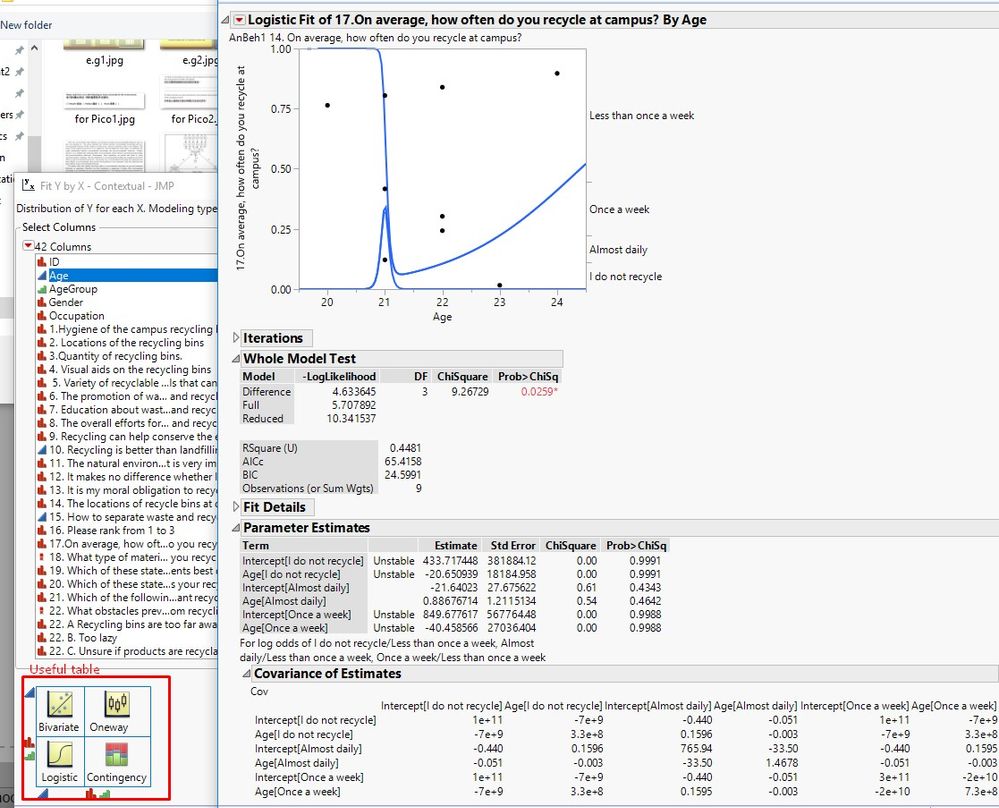This screenshot has width=999, height=808.
Task: Click the RSquare (U) value 0.4481
Action: (x=405, y=448)
